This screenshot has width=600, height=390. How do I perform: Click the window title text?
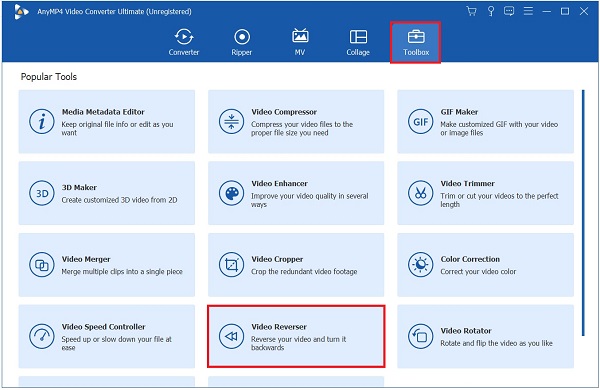coord(114,11)
